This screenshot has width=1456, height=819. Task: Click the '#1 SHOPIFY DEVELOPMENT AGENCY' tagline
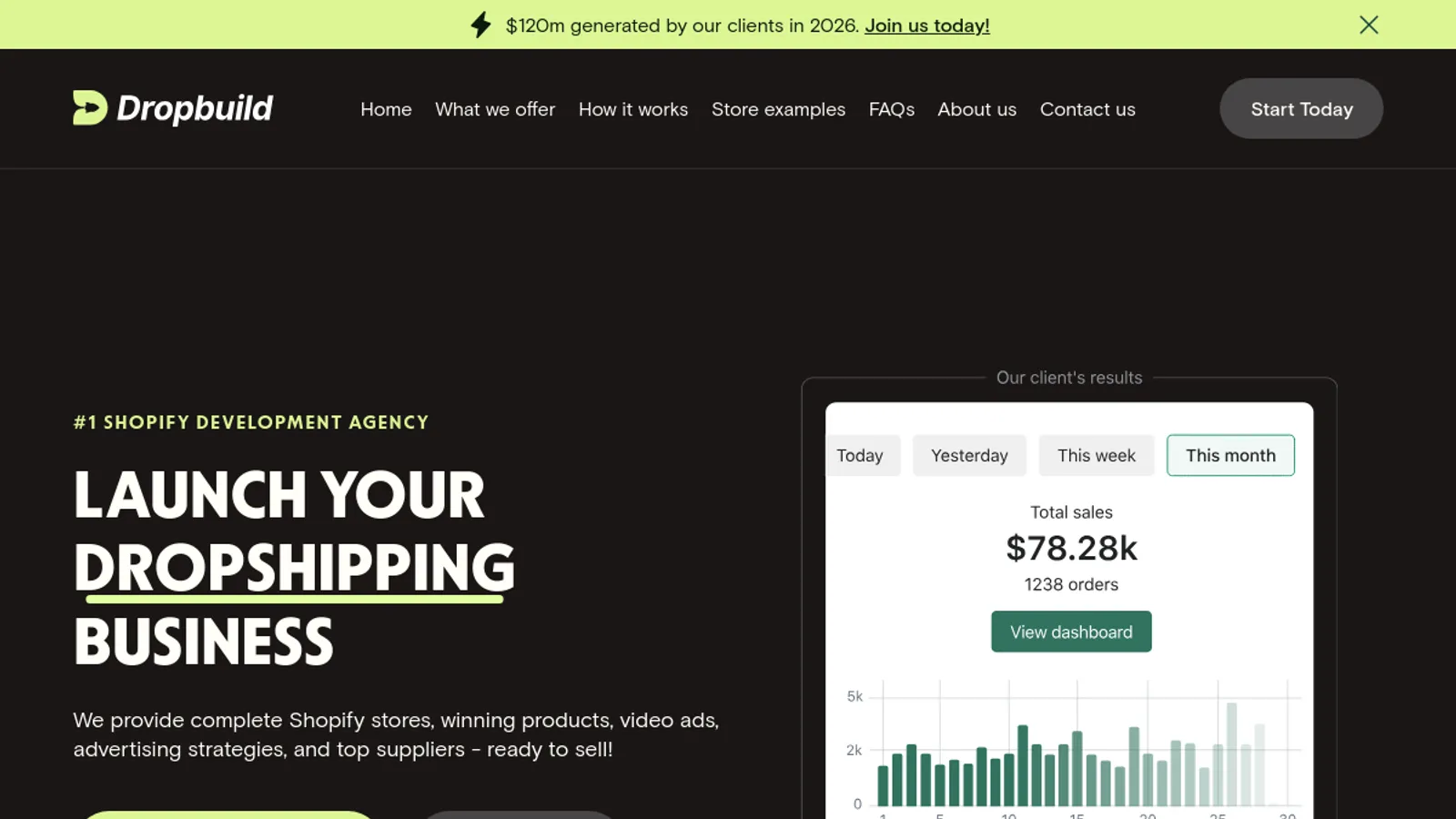tap(251, 422)
